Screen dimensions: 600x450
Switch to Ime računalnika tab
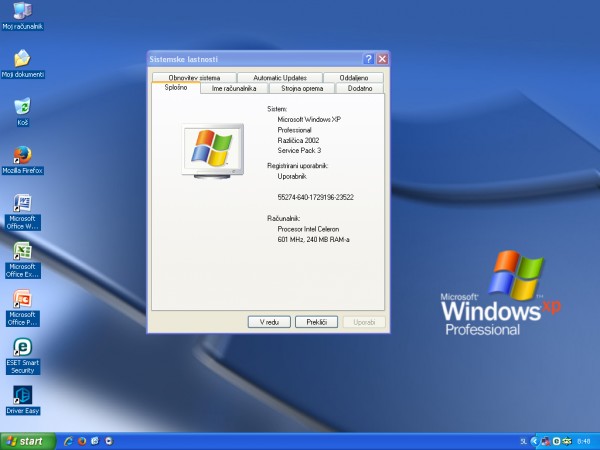234,88
